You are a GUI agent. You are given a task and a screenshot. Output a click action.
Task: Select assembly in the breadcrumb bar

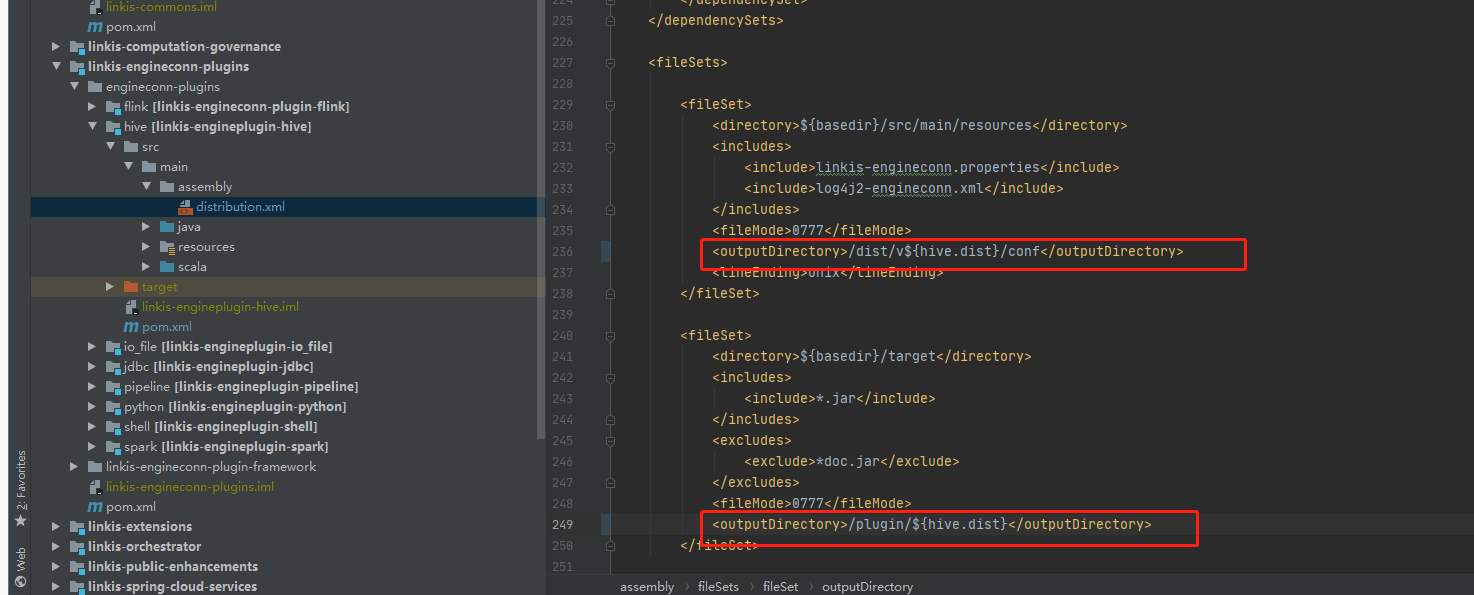(647, 587)
